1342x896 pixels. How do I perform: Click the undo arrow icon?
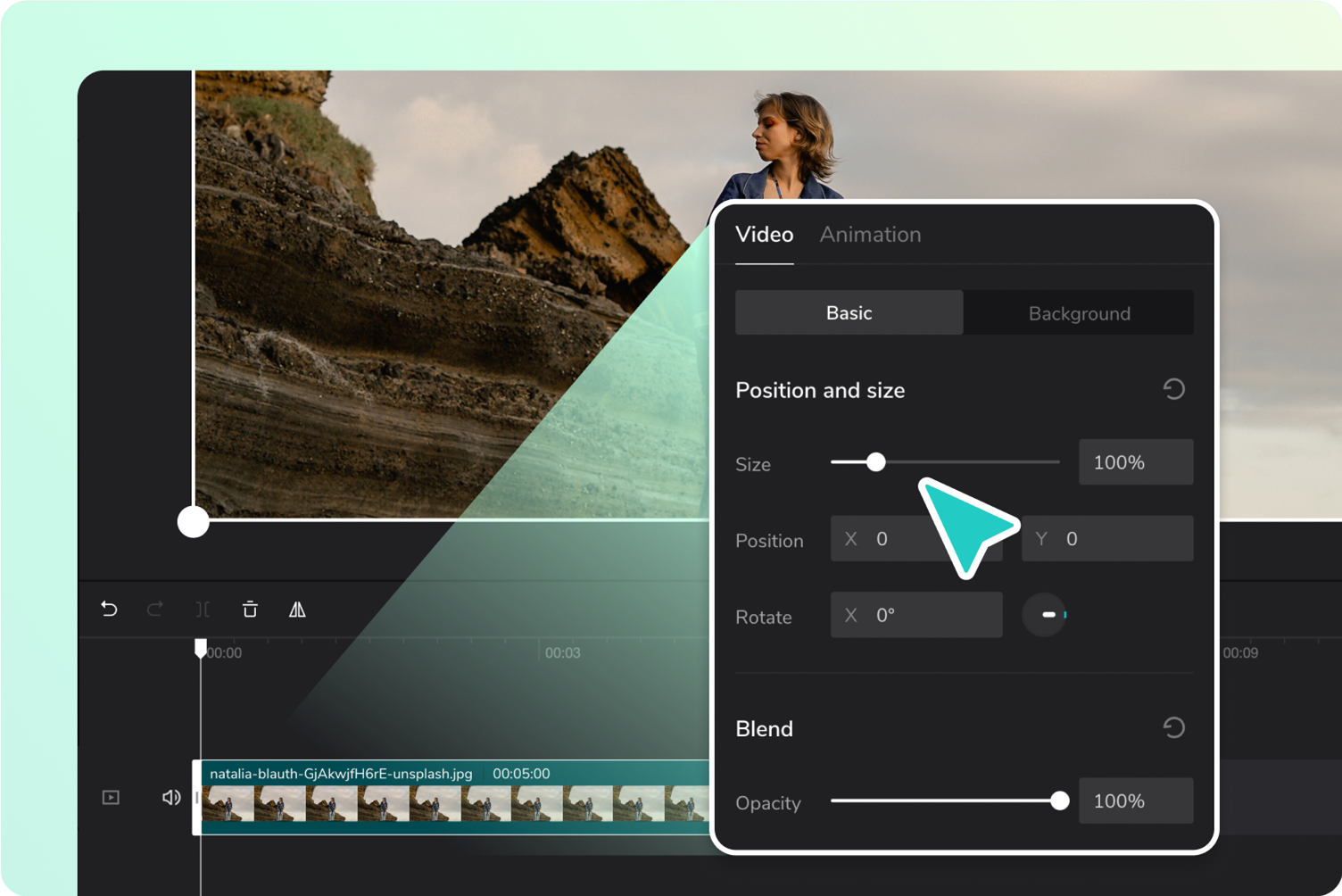pos(109,610)
